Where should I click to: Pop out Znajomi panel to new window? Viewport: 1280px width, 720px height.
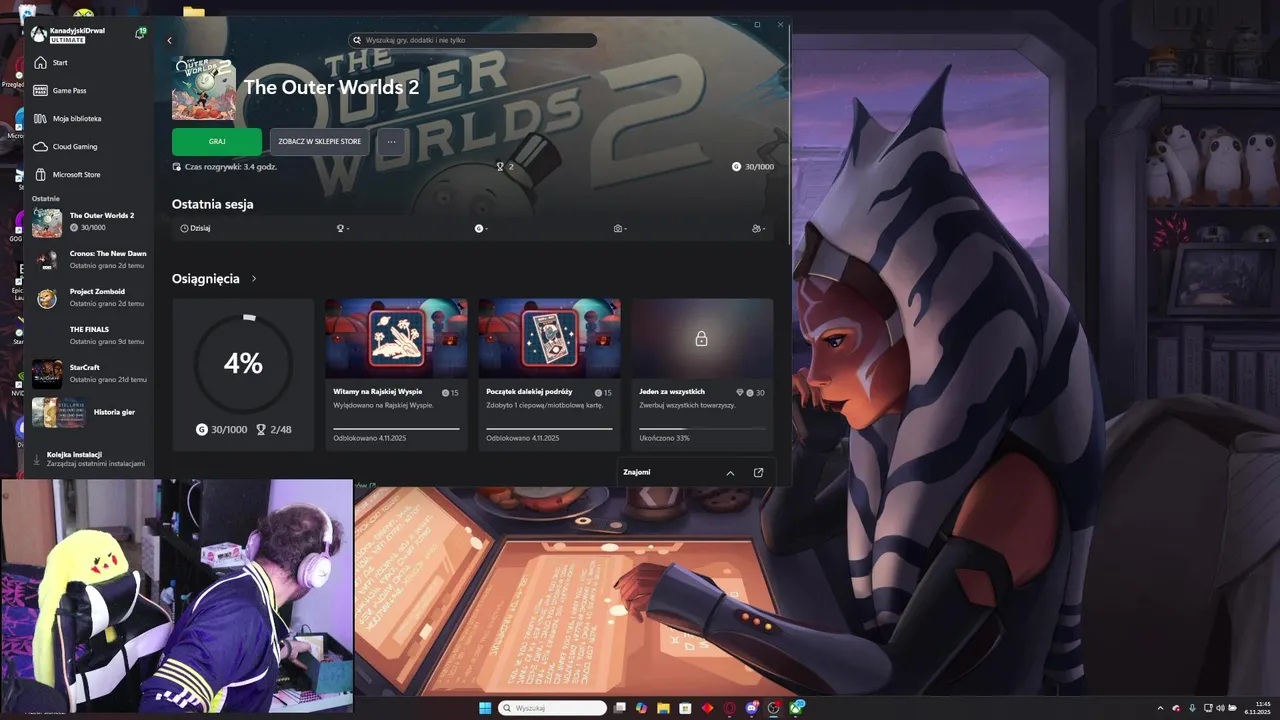click(x=758, y=473)
